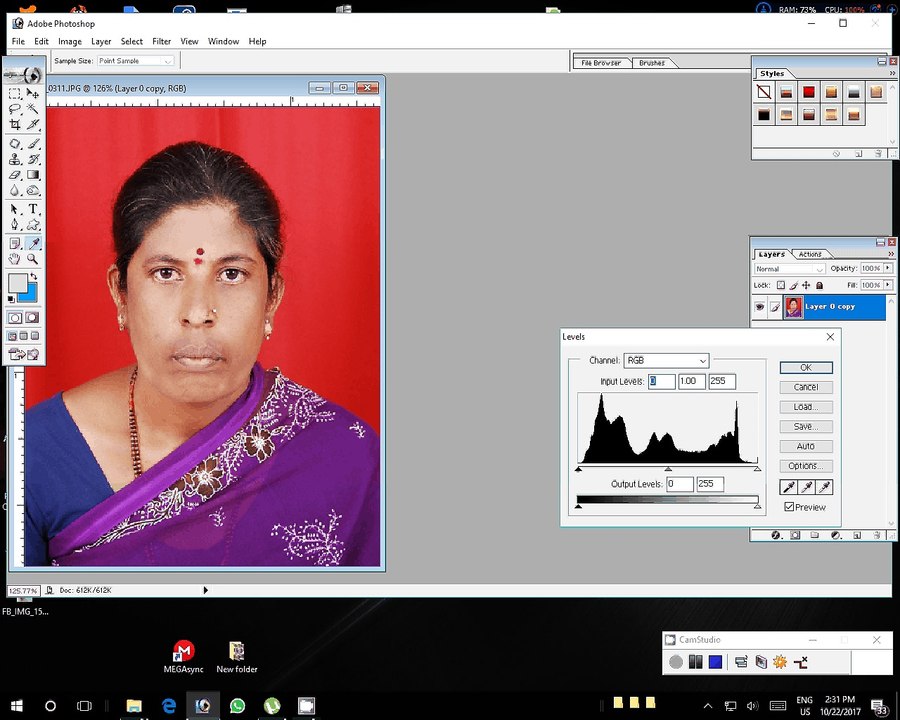900x720 pixels.
Task: Expand the Styles panel options menu
Action: (x=892, y=73)
